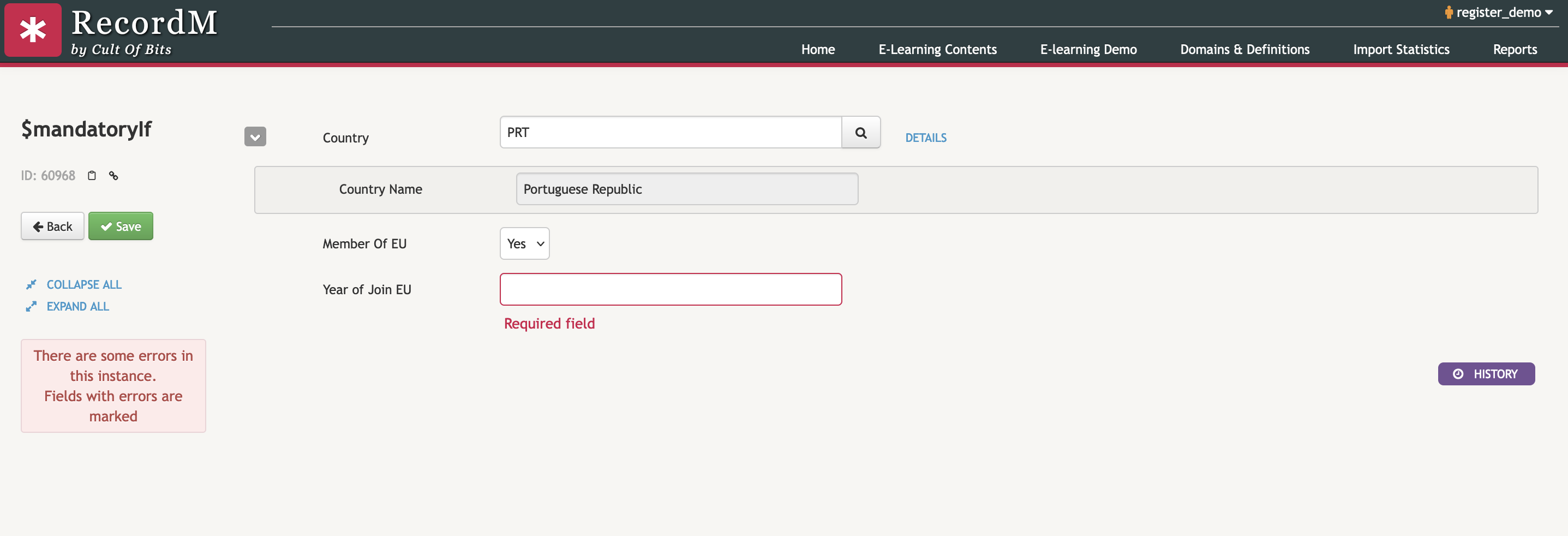Open the E-learning Demo menu
Viewport: 1568px width, 536px height.
click(1088, 49)
